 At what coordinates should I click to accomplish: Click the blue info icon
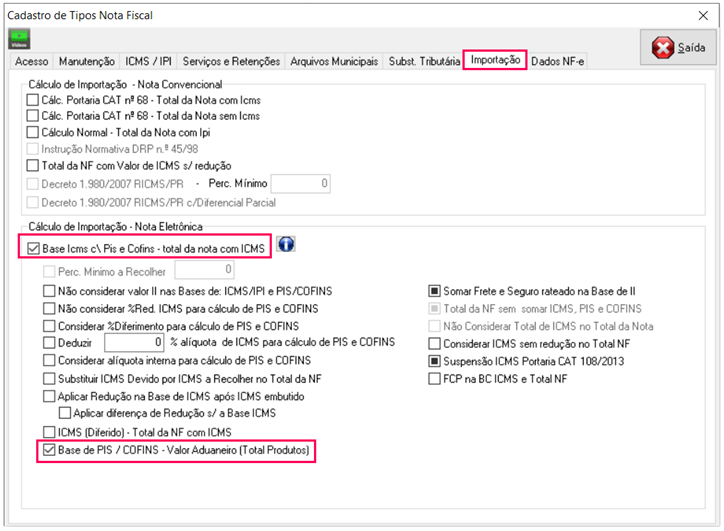pos(286,246)
